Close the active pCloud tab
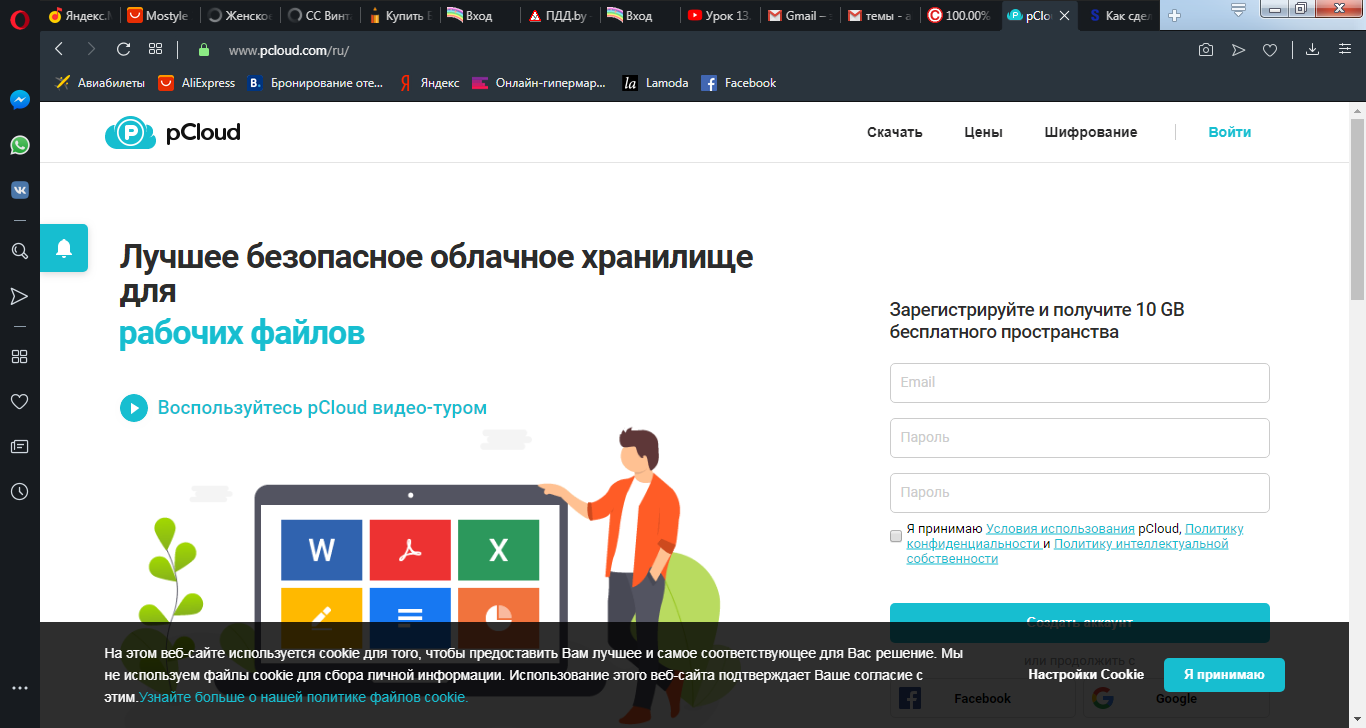The height and width of the screenshot is (728, 1366). (x=1064, y=16)
